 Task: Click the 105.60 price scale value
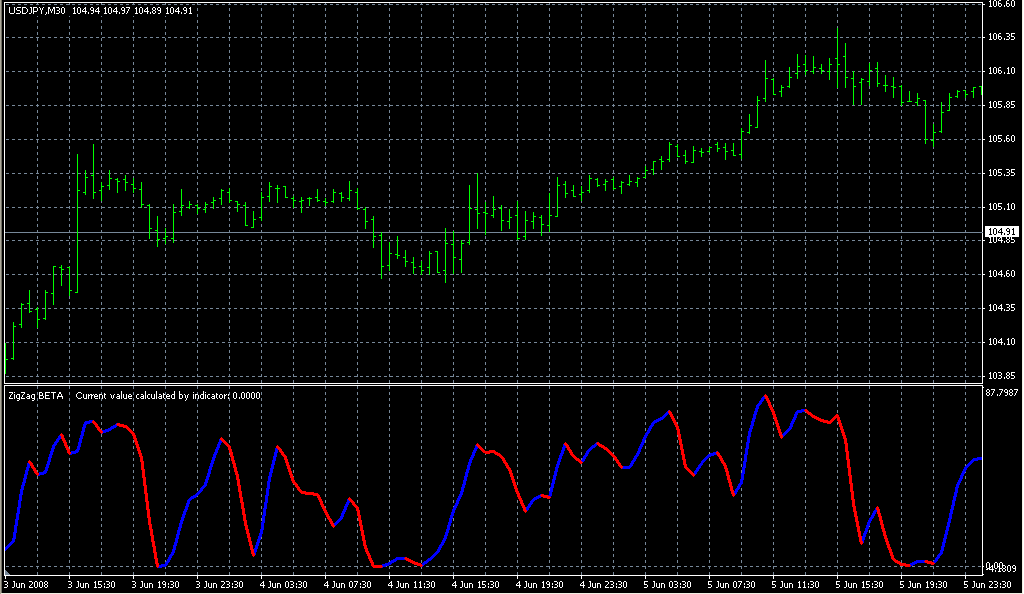tap(1001, 139)
